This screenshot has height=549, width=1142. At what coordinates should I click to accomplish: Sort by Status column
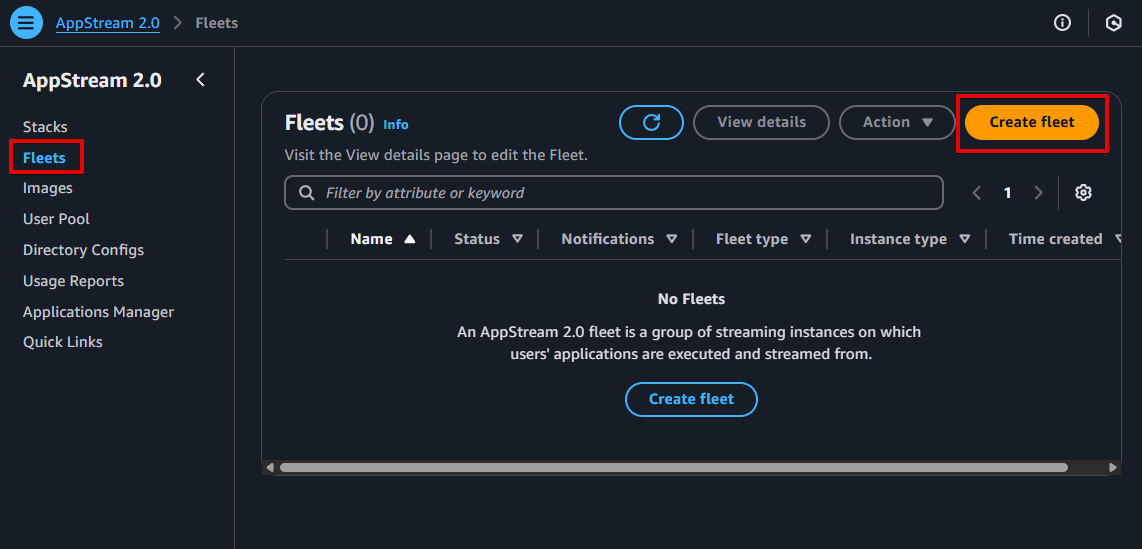[488, 239]
